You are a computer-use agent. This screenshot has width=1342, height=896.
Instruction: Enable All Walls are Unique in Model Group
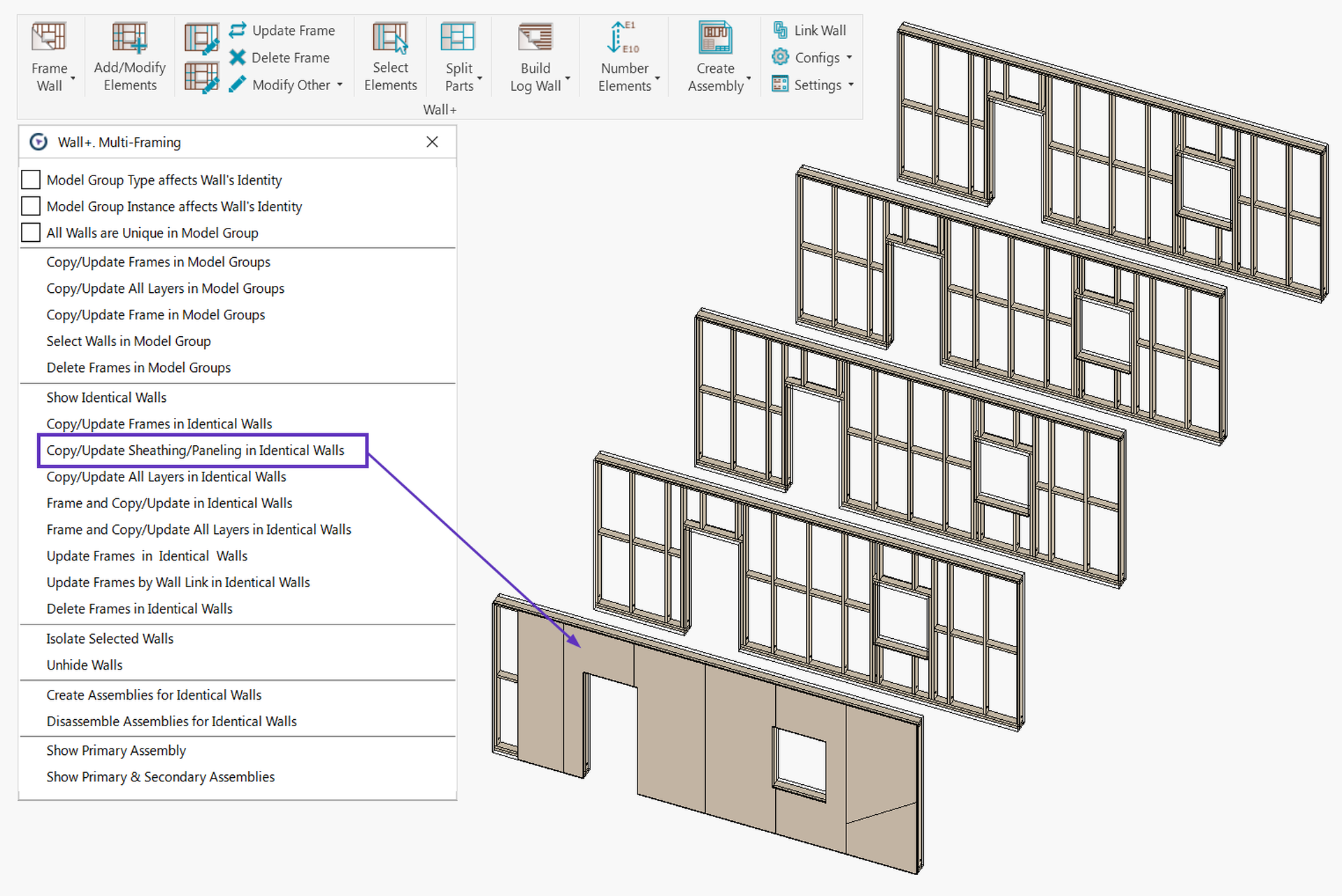30,232
